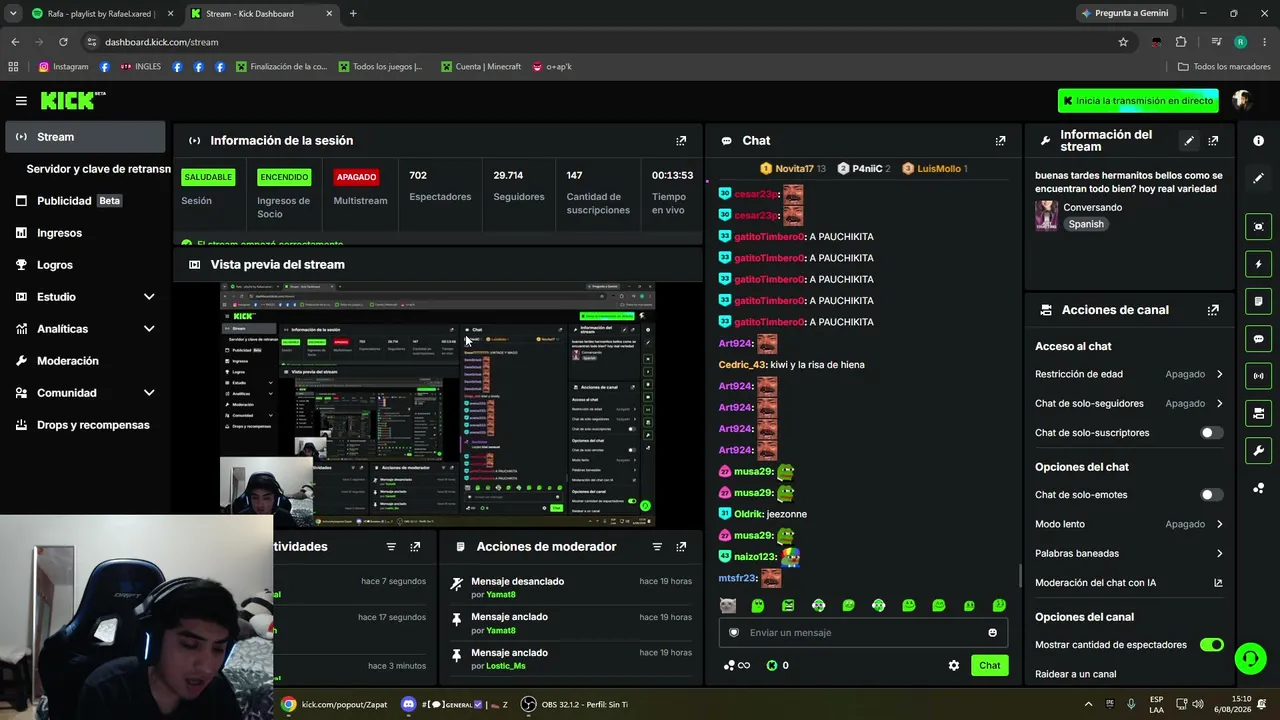Disable Mostrar cantidad de espectadores
This screenshot has height=720, width=1280.
[x=1211, y=645]
